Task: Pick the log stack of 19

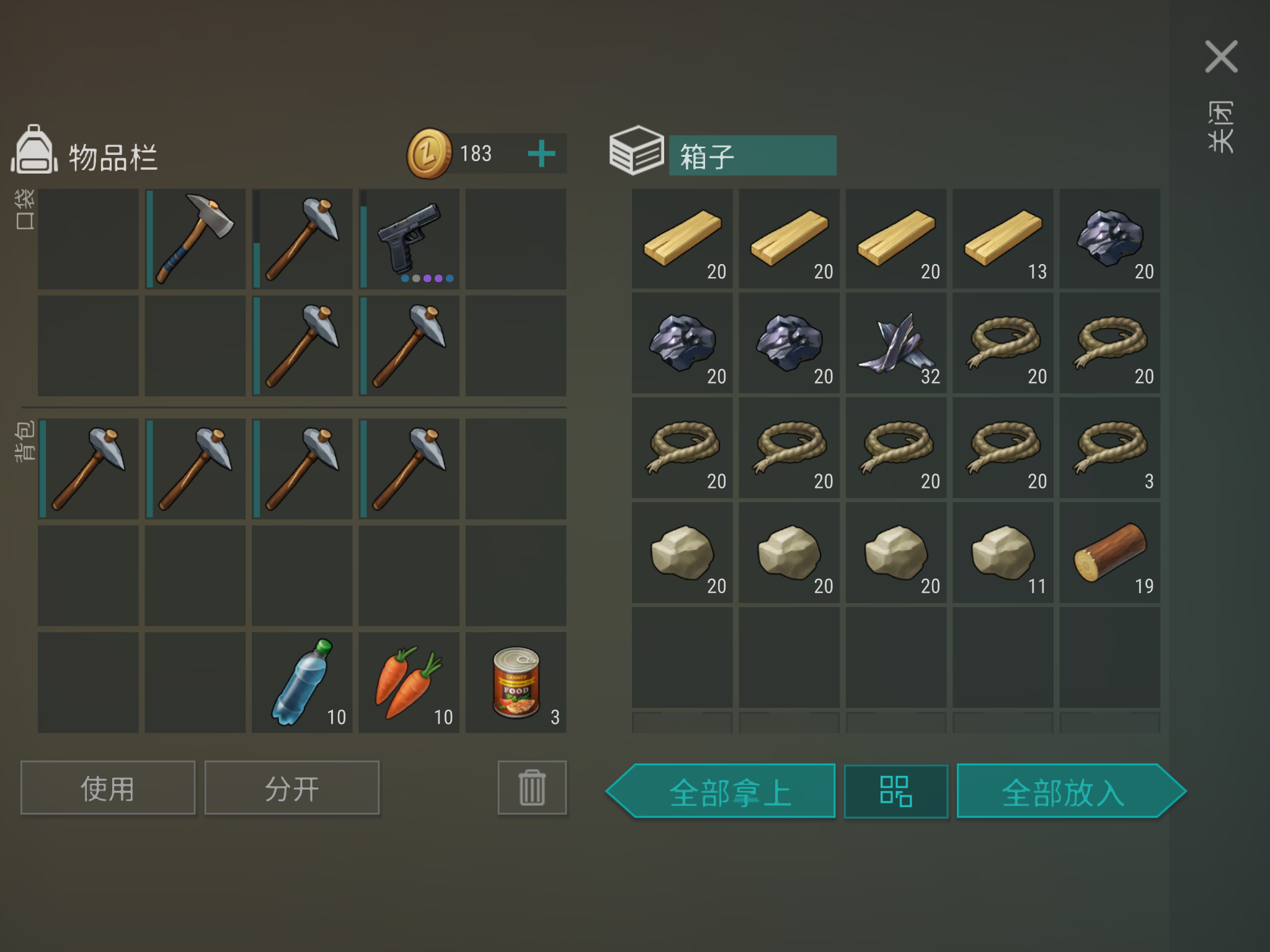Action: coord(1110,552)
